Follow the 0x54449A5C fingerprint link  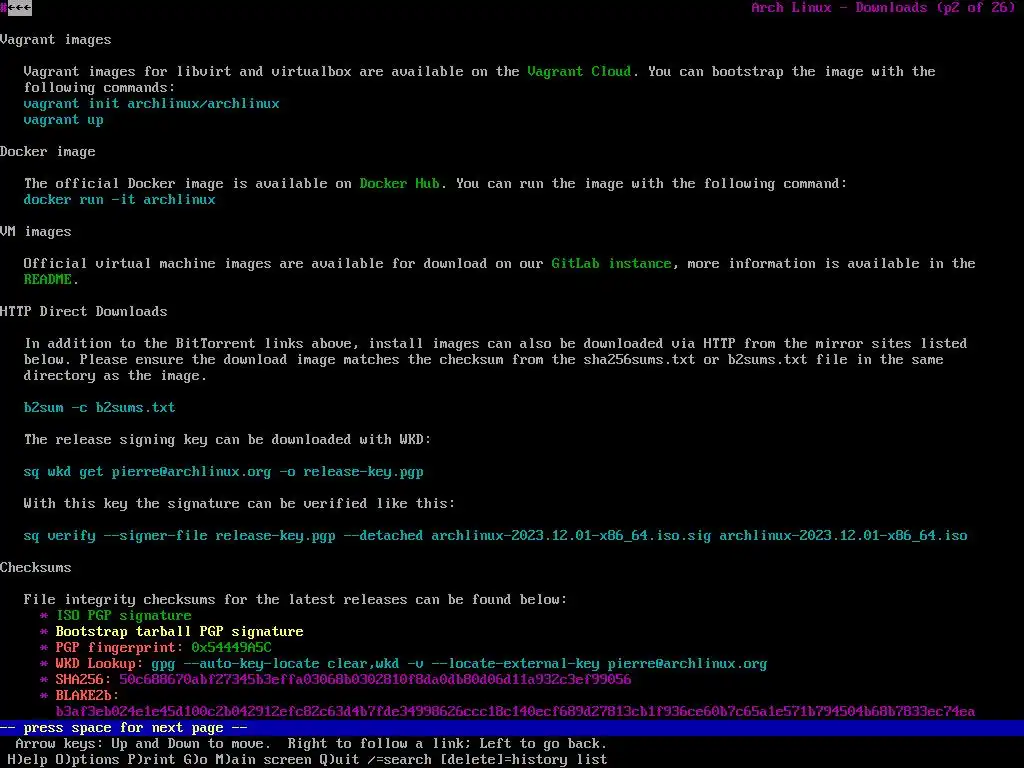231,647
